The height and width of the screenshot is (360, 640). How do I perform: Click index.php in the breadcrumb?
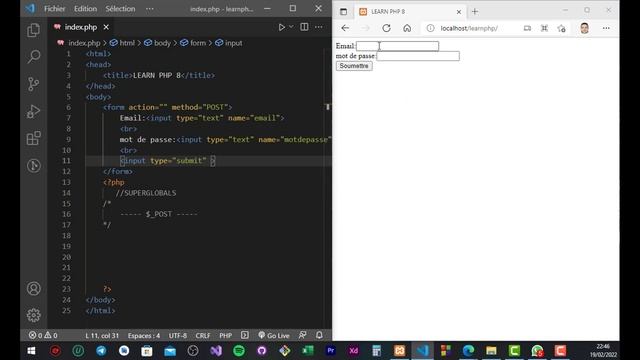point(84,43)
